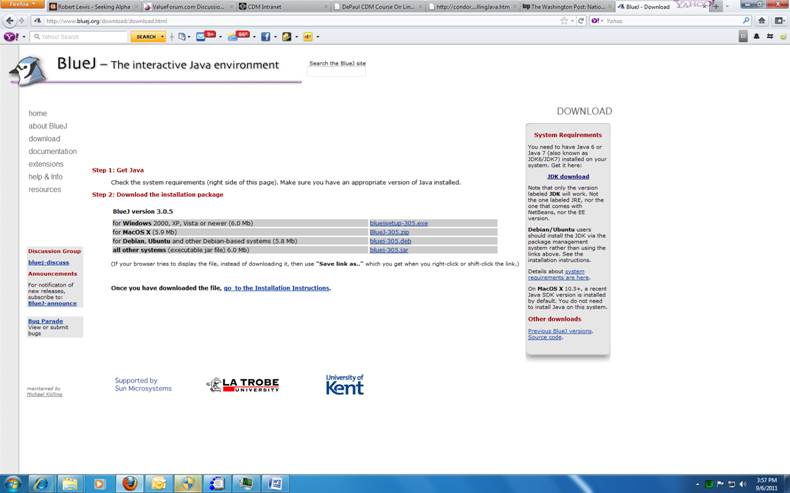Click the bell icon at toolbar right
Viewport: 790px width, 493px height.
pos(756,37)
